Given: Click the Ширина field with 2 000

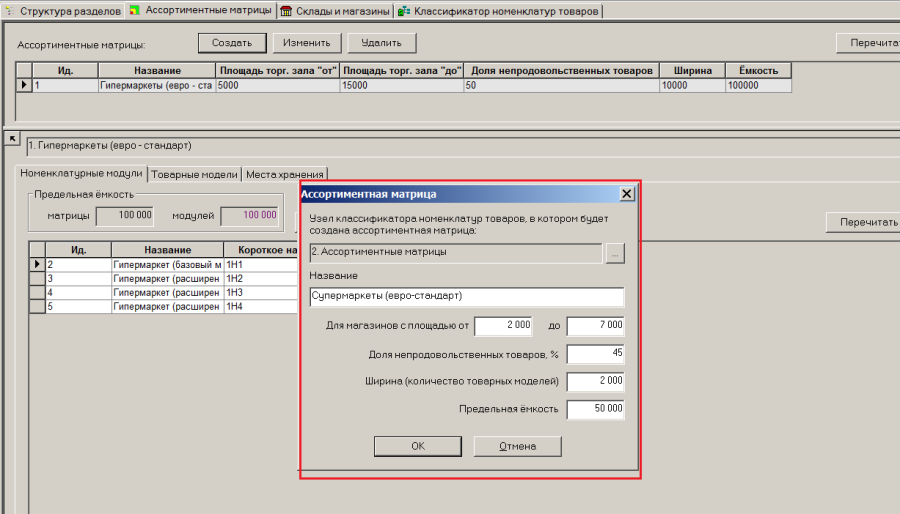Looking at the screenshot, I should (595, 381).
